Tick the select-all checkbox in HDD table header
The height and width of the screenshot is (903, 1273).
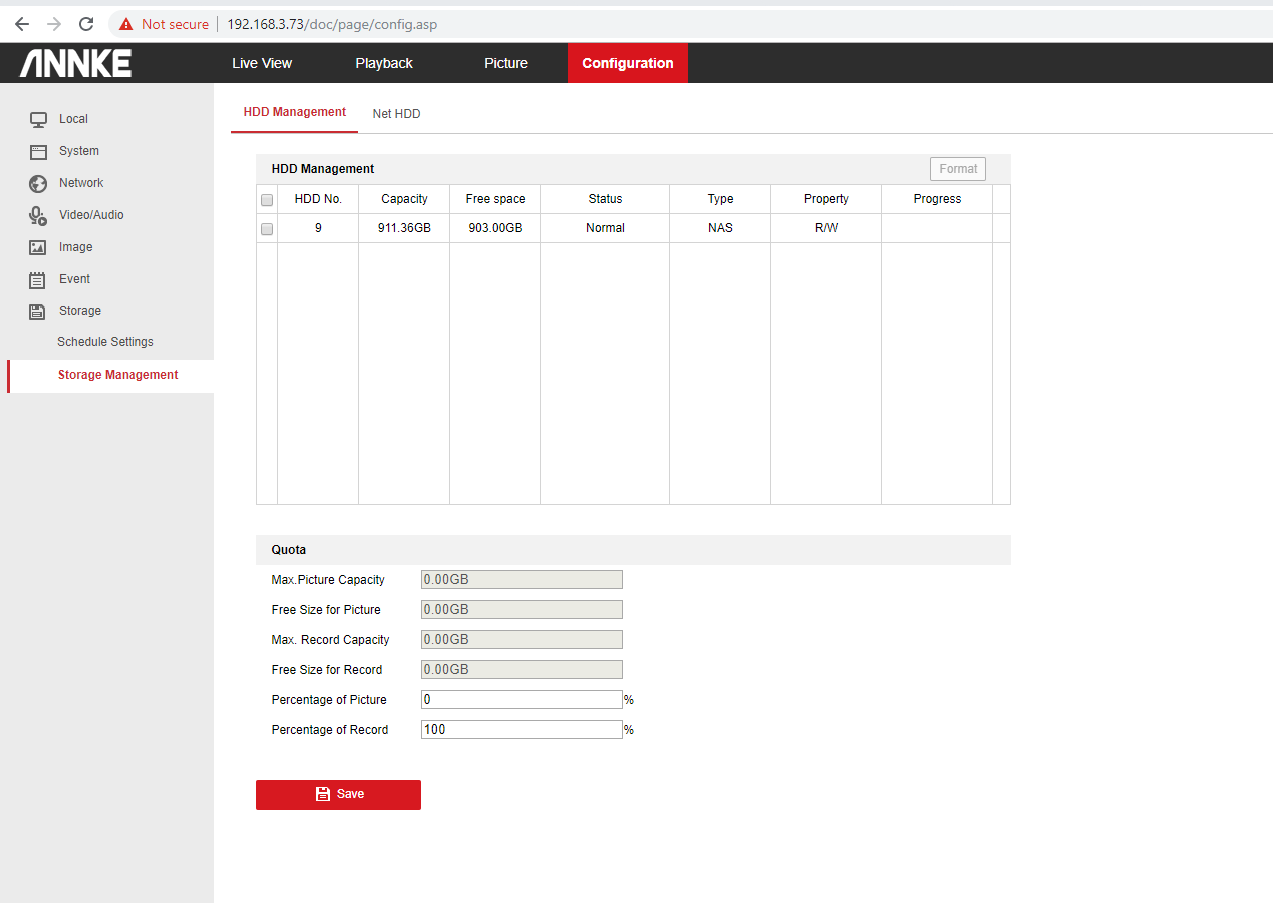267,200
